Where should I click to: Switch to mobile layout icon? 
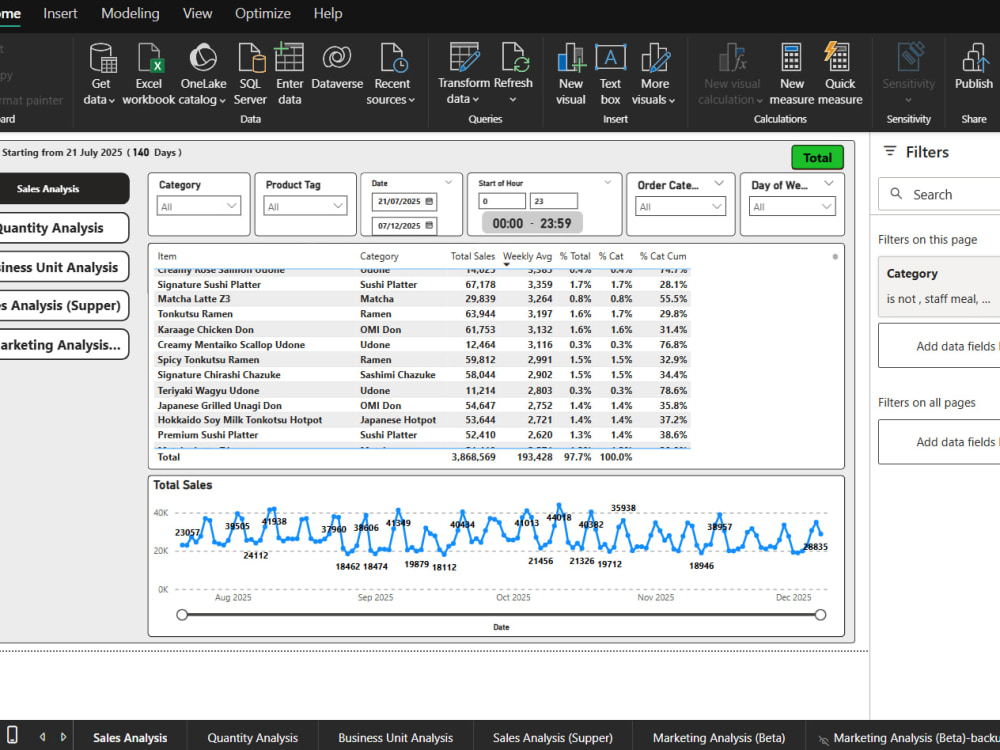11,735
